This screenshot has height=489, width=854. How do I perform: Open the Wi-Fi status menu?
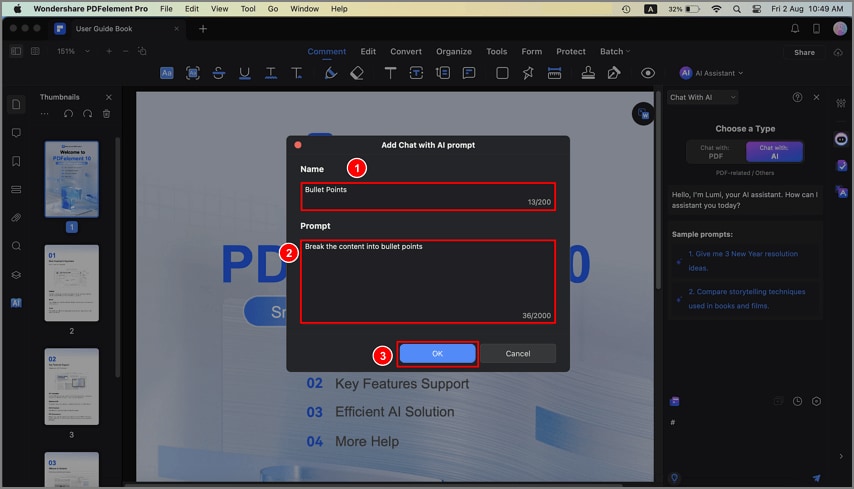(x=716, y=9)
